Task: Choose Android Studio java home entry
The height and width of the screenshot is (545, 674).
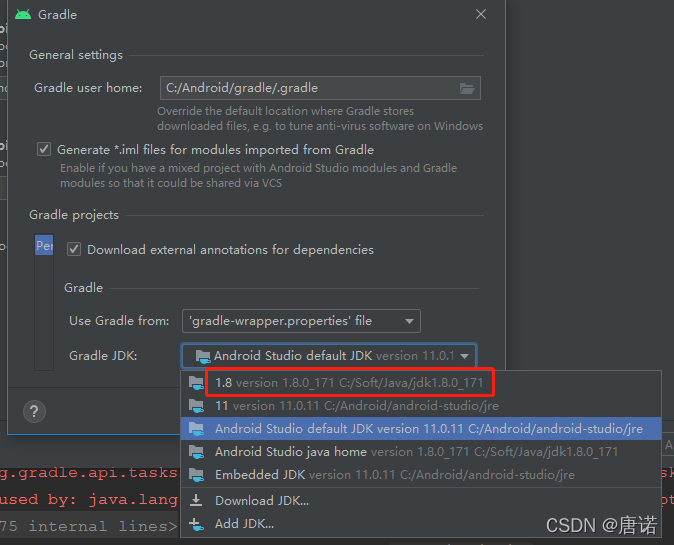Action: (x=420, y=451)
